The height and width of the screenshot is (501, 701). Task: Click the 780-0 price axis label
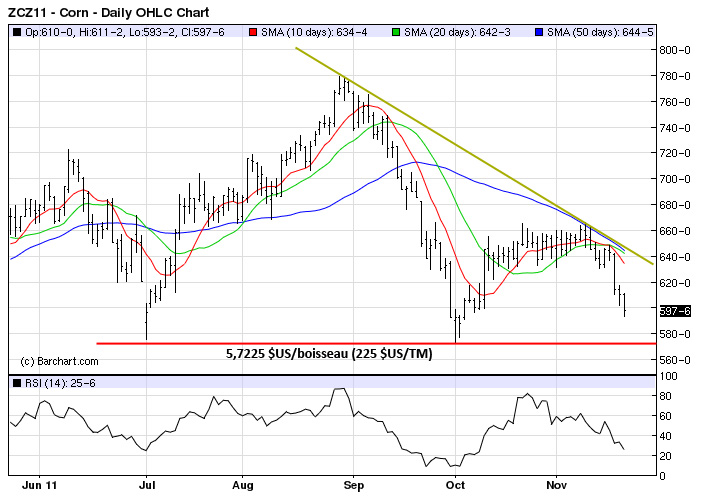(x=675, y=76)
